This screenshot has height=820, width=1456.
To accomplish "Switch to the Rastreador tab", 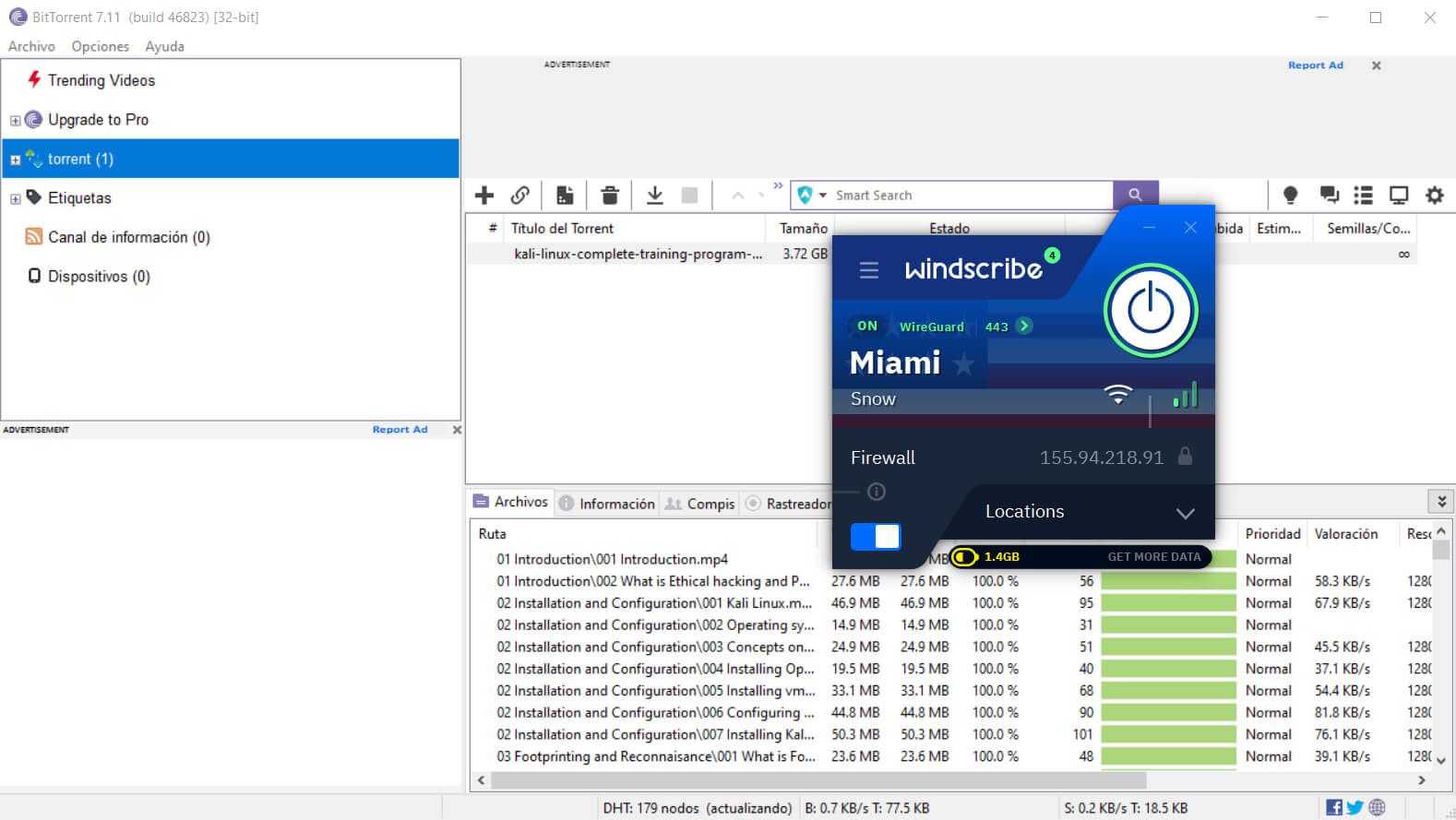I will (787, 504).
